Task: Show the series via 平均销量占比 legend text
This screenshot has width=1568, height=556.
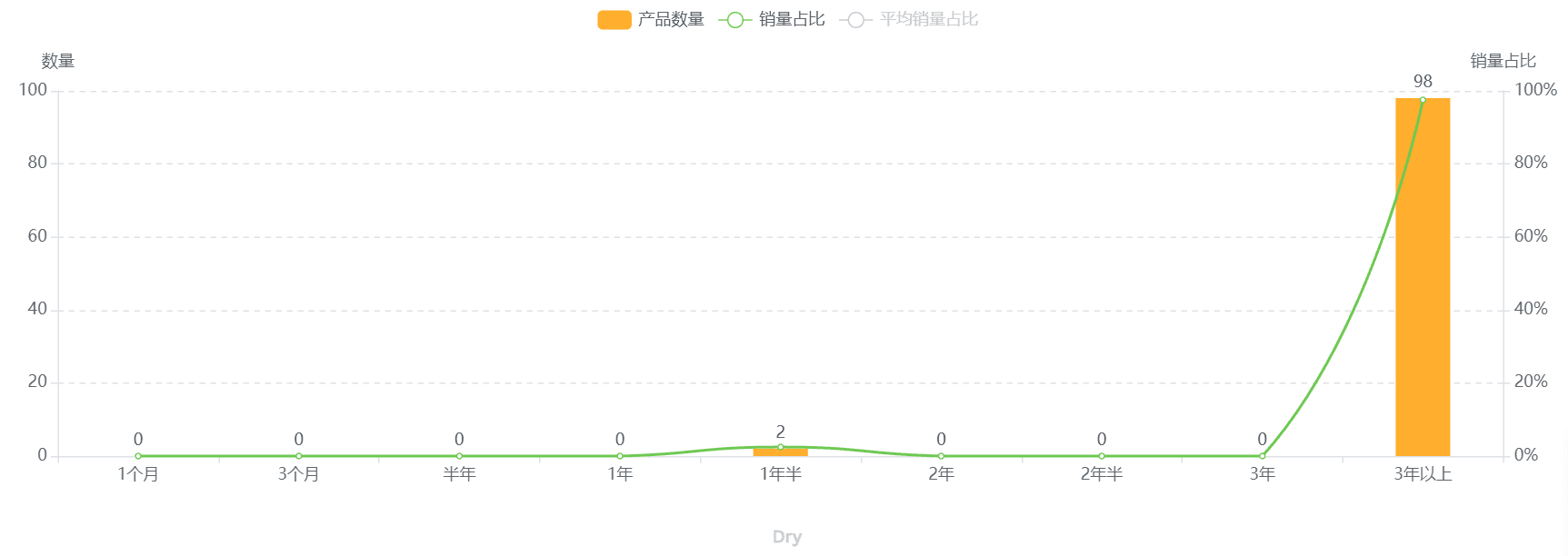Action: 928,19
